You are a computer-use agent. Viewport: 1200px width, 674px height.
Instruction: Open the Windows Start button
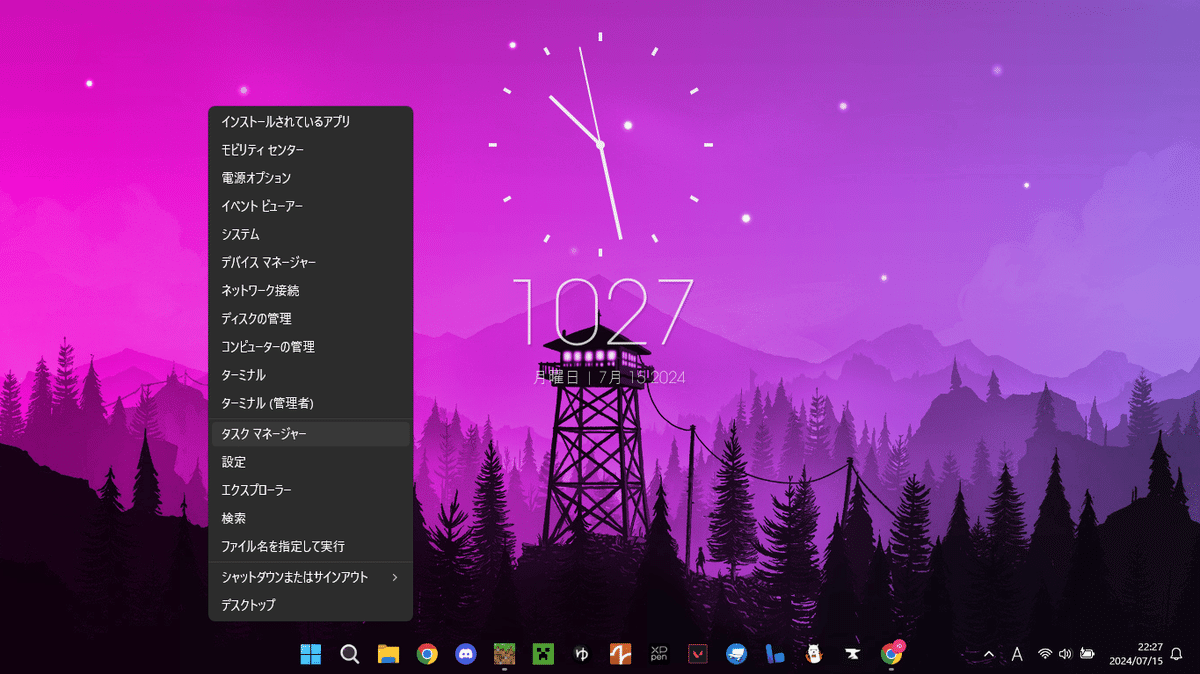311,654
